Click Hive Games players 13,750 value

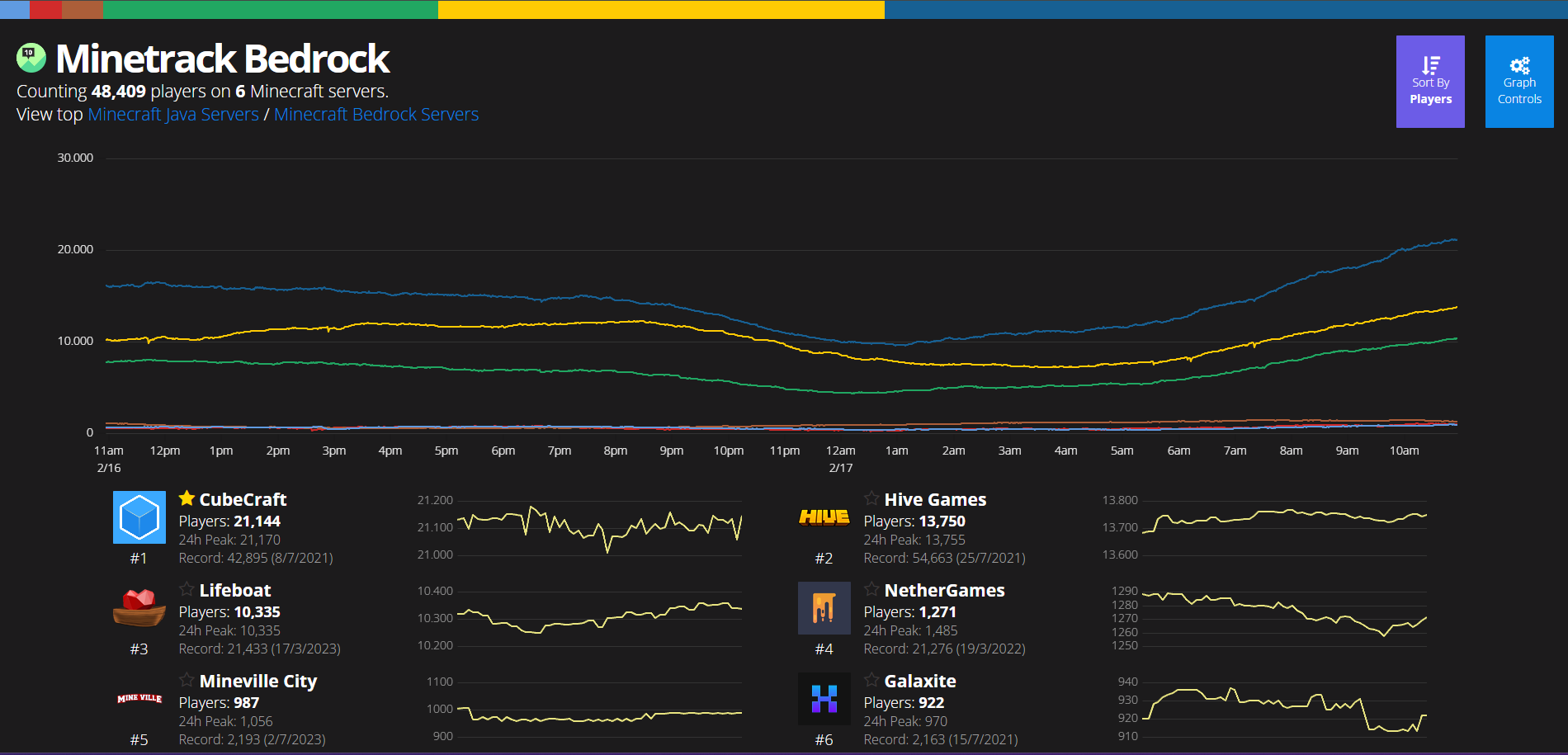942,521
